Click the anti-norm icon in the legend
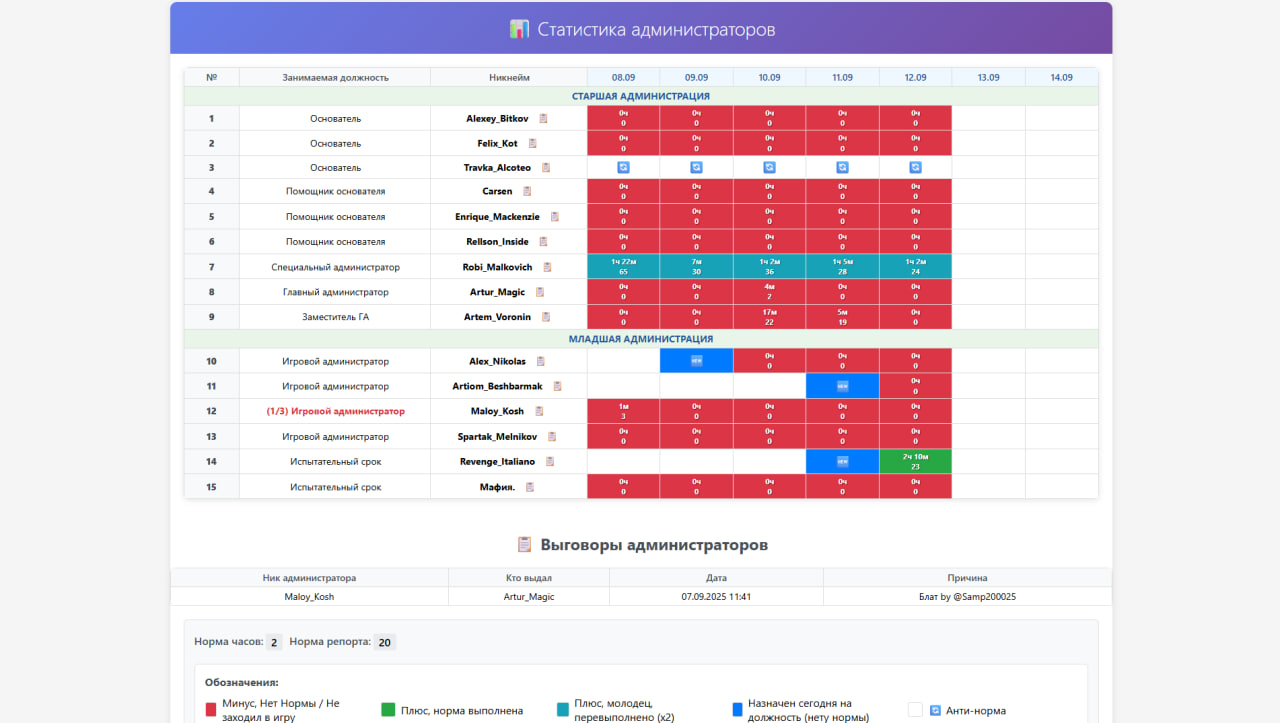Image resolution: width=1280 pixels, height=723 pixels. [x=934, y=708]
